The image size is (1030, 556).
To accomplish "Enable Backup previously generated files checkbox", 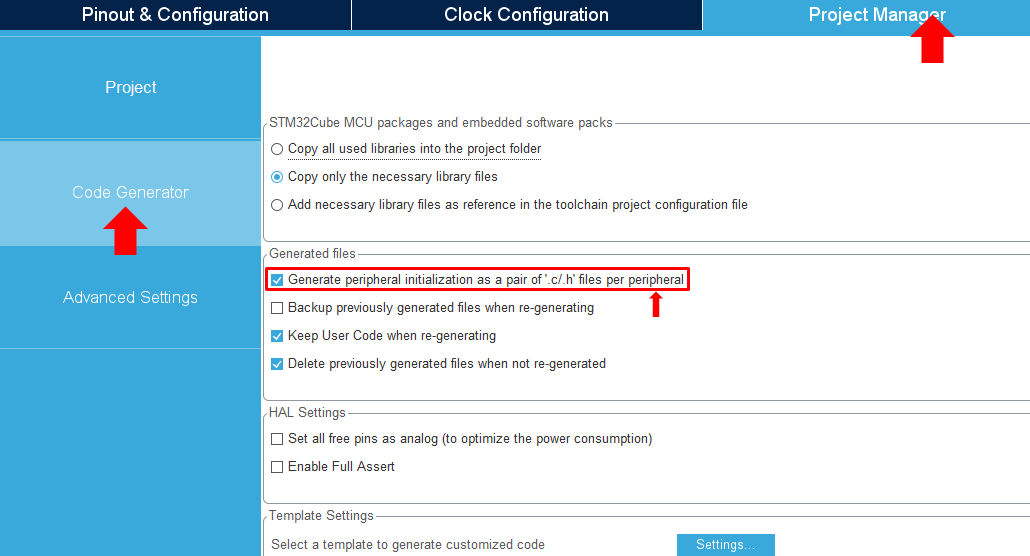I will (x=278, y=308).
